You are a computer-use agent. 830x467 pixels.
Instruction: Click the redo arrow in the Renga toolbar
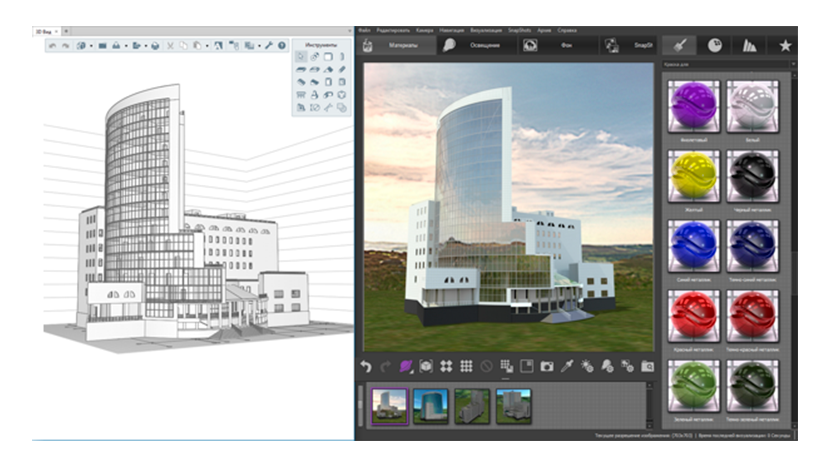[66, 46]
